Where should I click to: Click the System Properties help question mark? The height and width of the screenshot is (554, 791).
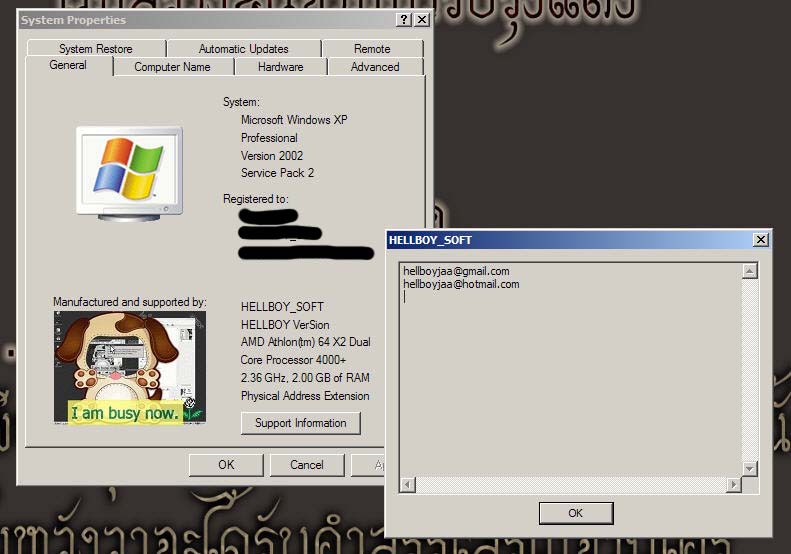(x=404, y=20)
